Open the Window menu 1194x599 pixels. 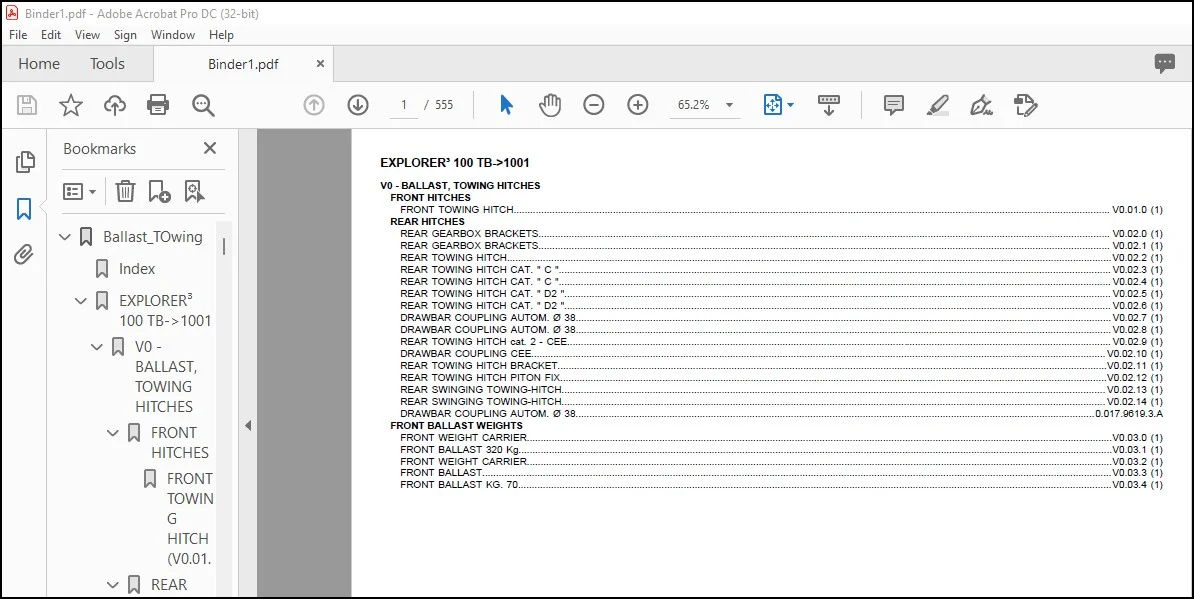coord(173,35)
